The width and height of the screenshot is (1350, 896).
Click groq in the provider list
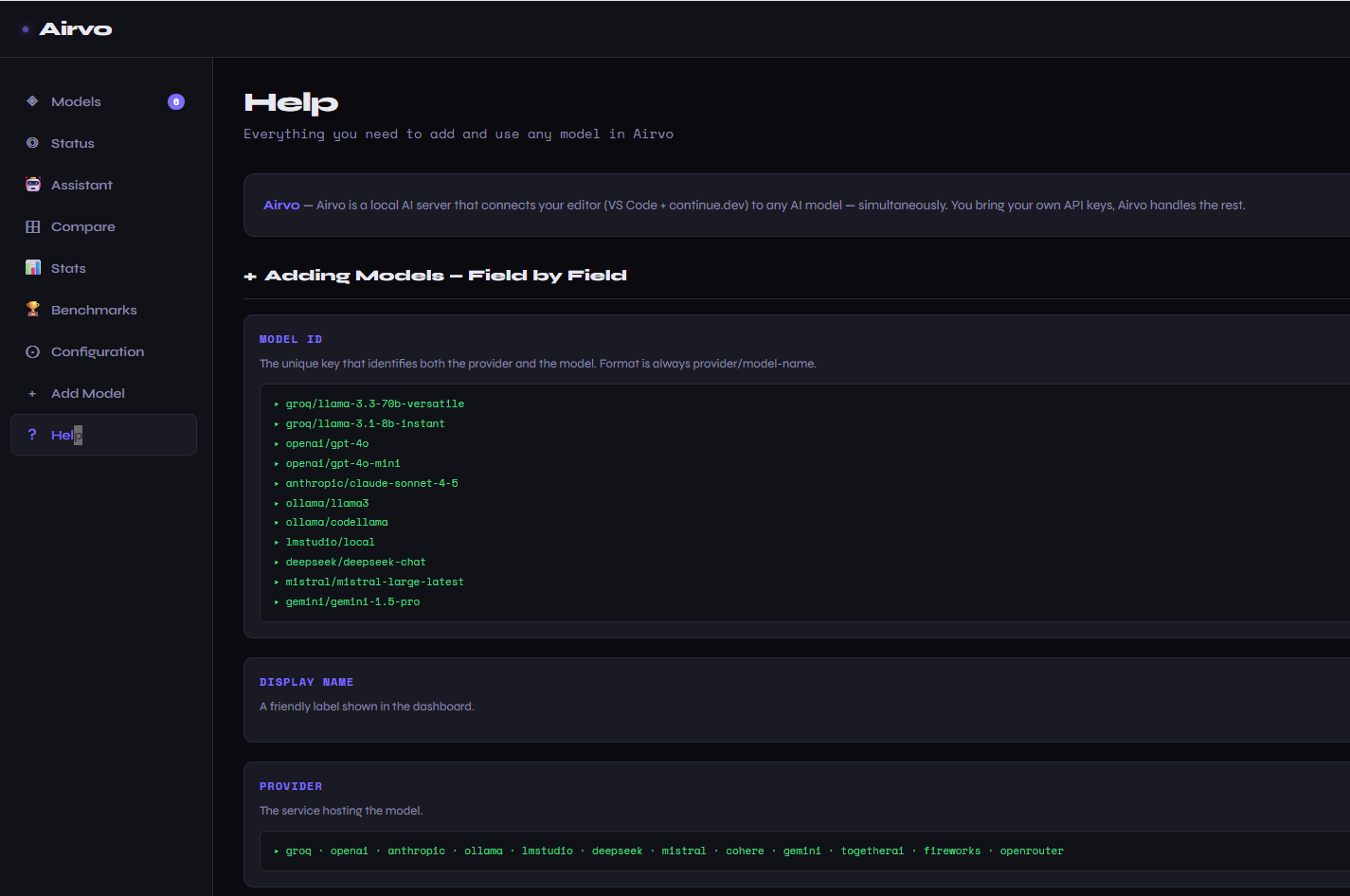pyautogui.click(x=298, y=851)
